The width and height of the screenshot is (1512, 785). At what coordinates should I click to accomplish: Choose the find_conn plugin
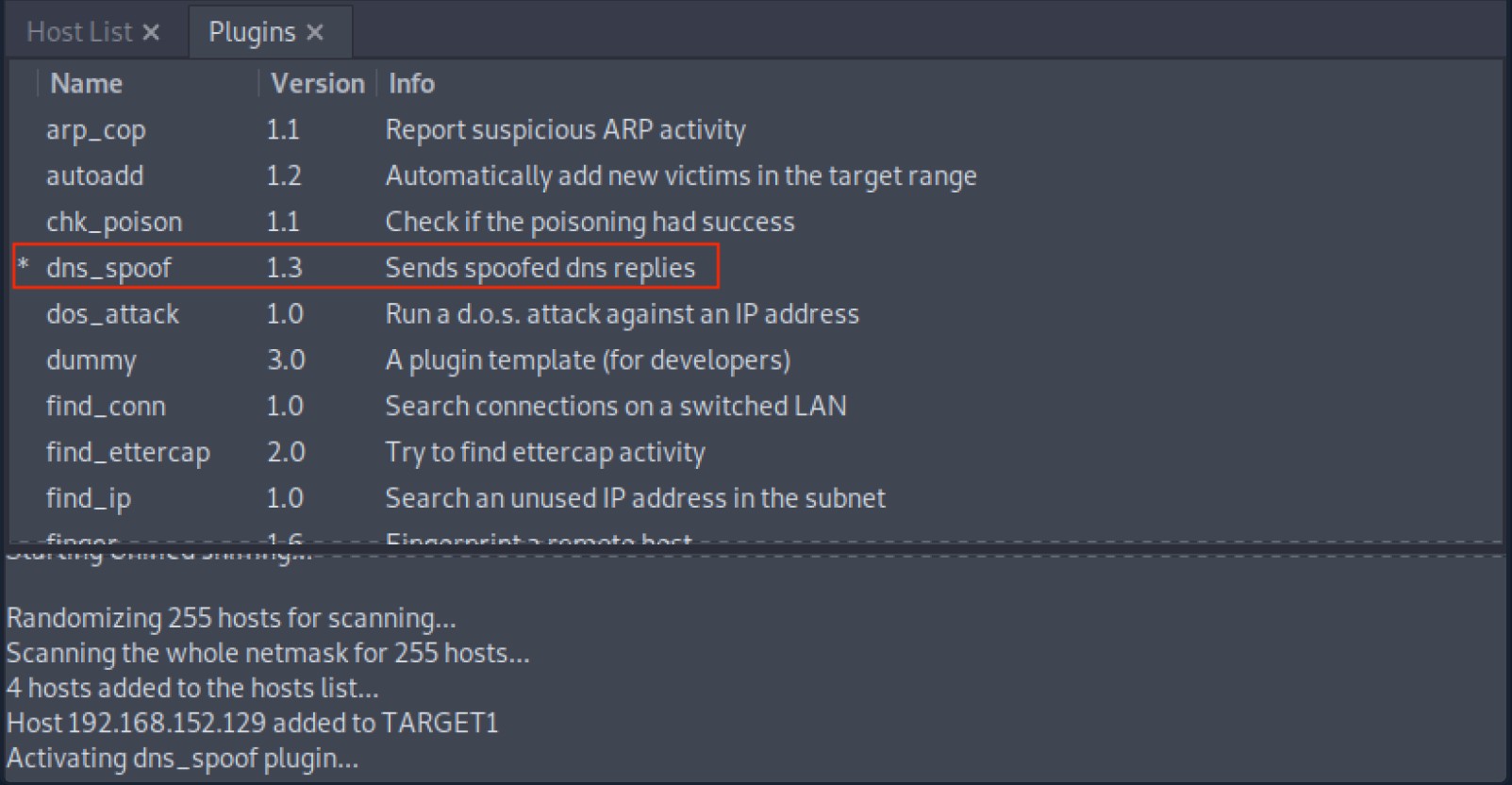[x=106, y=407]
